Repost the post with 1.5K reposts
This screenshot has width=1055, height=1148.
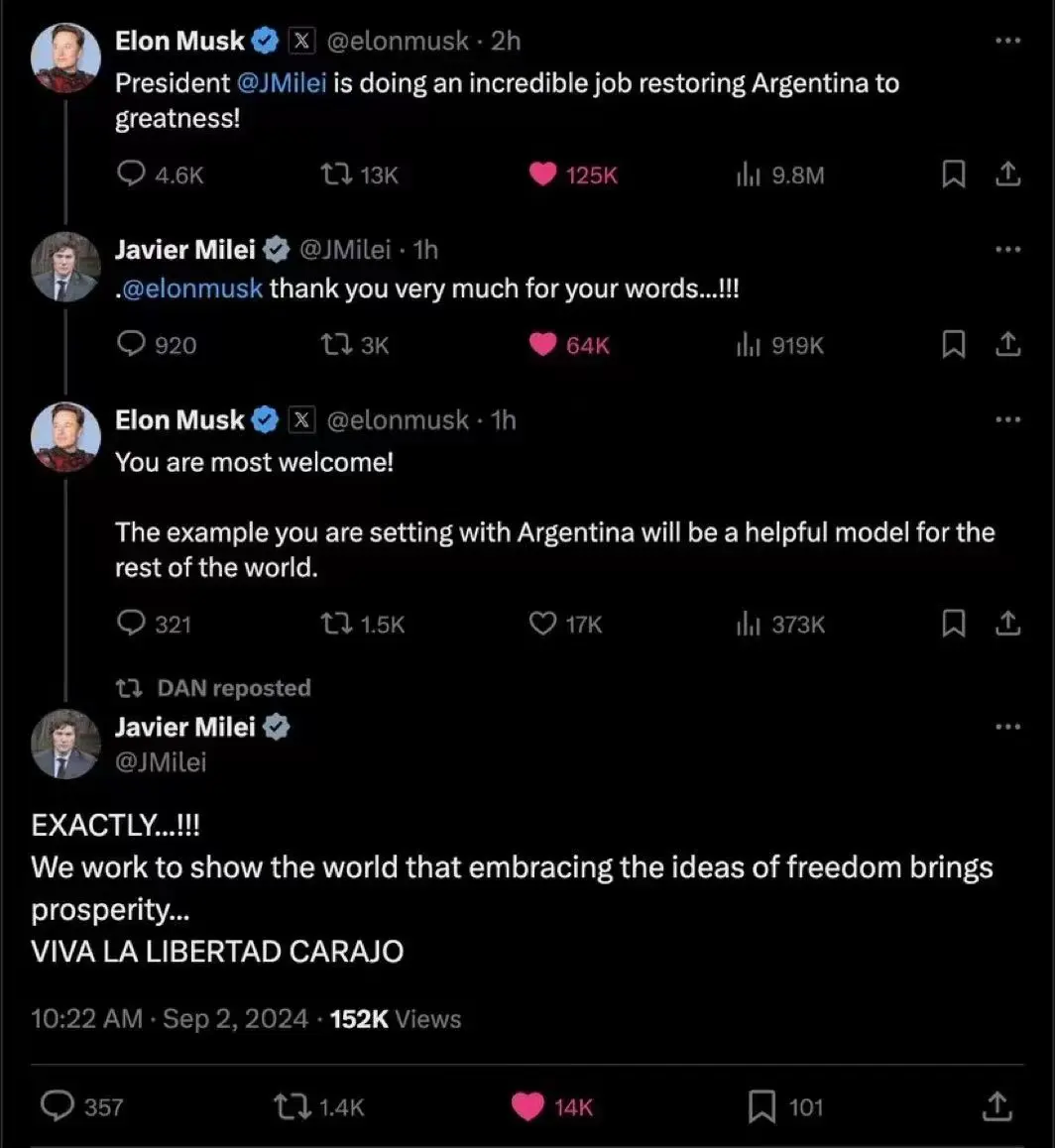coord(334,625)
